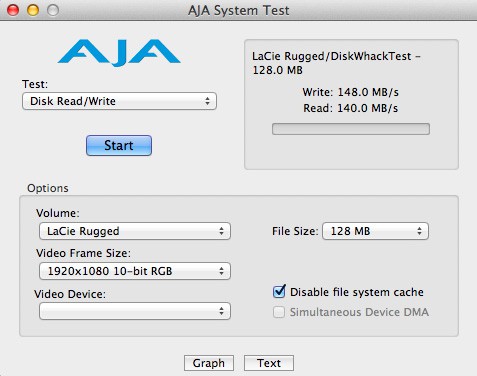Toggle the Simultaneous Device DMA checkbox

pyautogui.click(x=279, y=312)
